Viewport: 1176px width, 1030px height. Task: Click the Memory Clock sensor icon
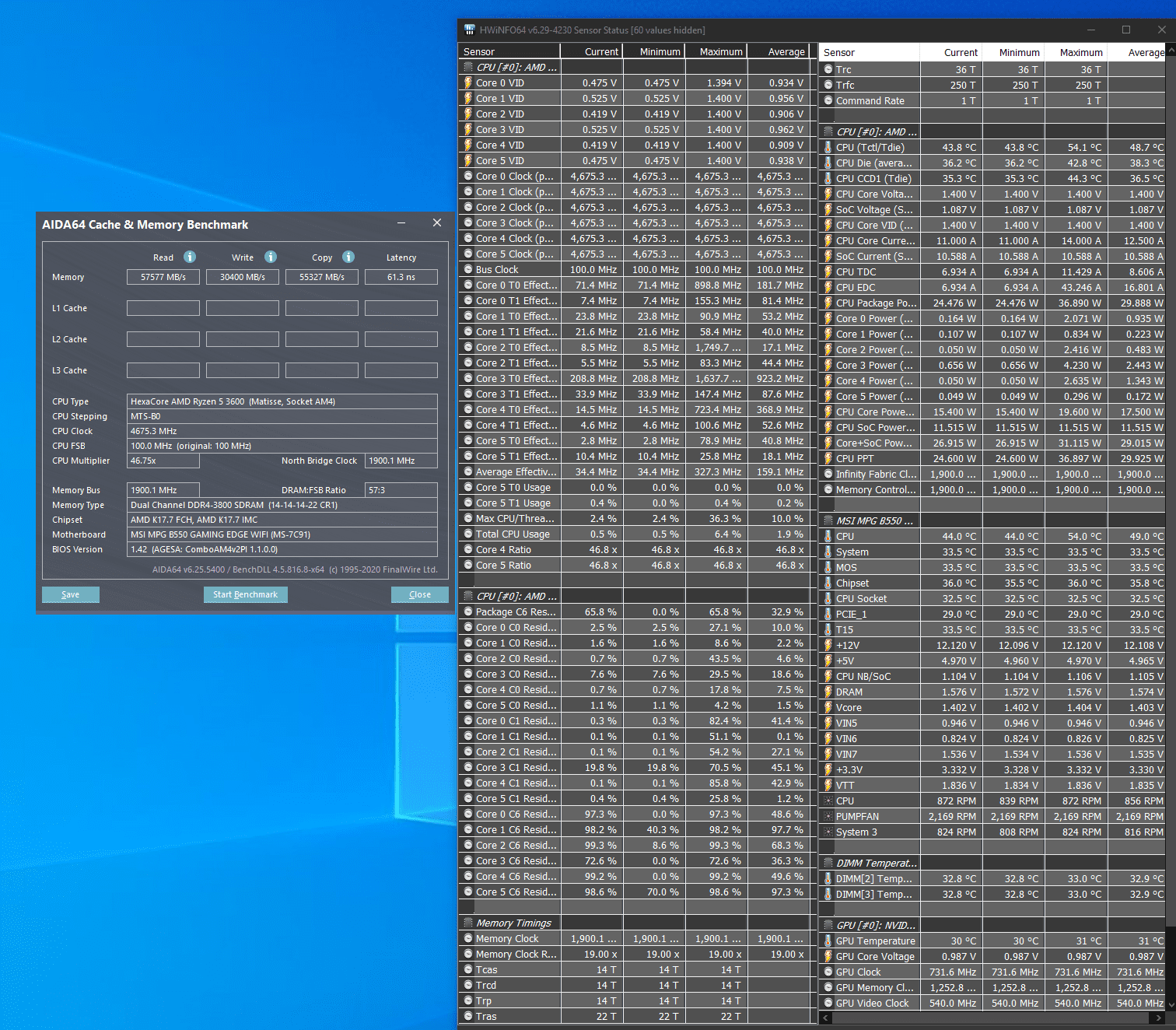point(468,938)
